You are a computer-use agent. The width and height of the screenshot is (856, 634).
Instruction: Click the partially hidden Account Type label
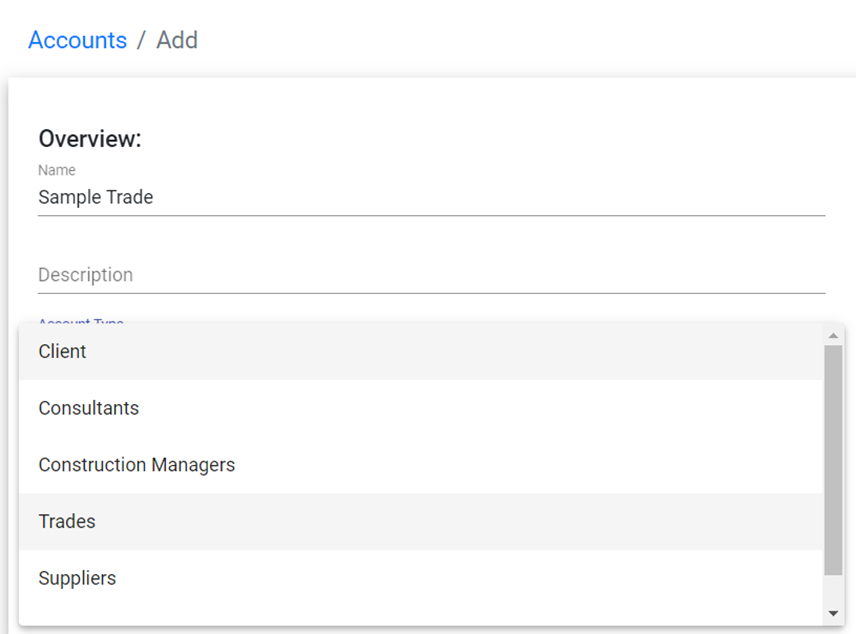pos(80,322)
